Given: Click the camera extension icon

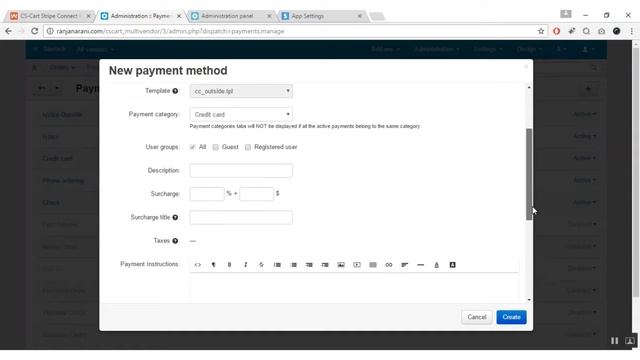Looking at the screenshot, I should [602, 31].
